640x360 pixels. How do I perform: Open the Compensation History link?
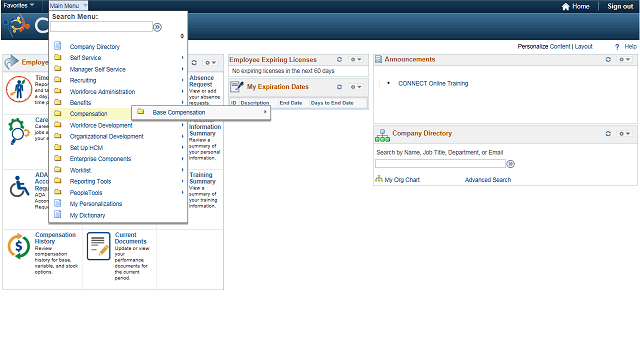pyautogui.click(x=56, y=238)
